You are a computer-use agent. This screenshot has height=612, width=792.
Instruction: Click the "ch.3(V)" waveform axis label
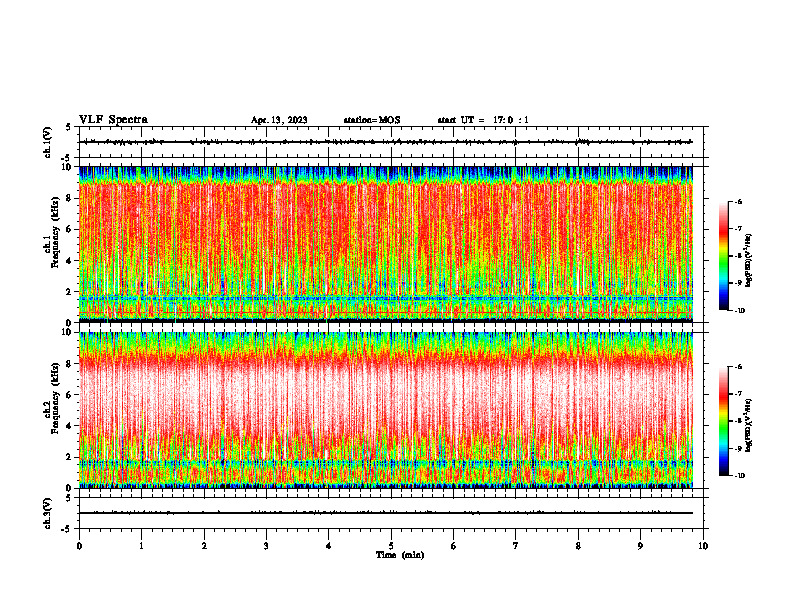point(48,514)
